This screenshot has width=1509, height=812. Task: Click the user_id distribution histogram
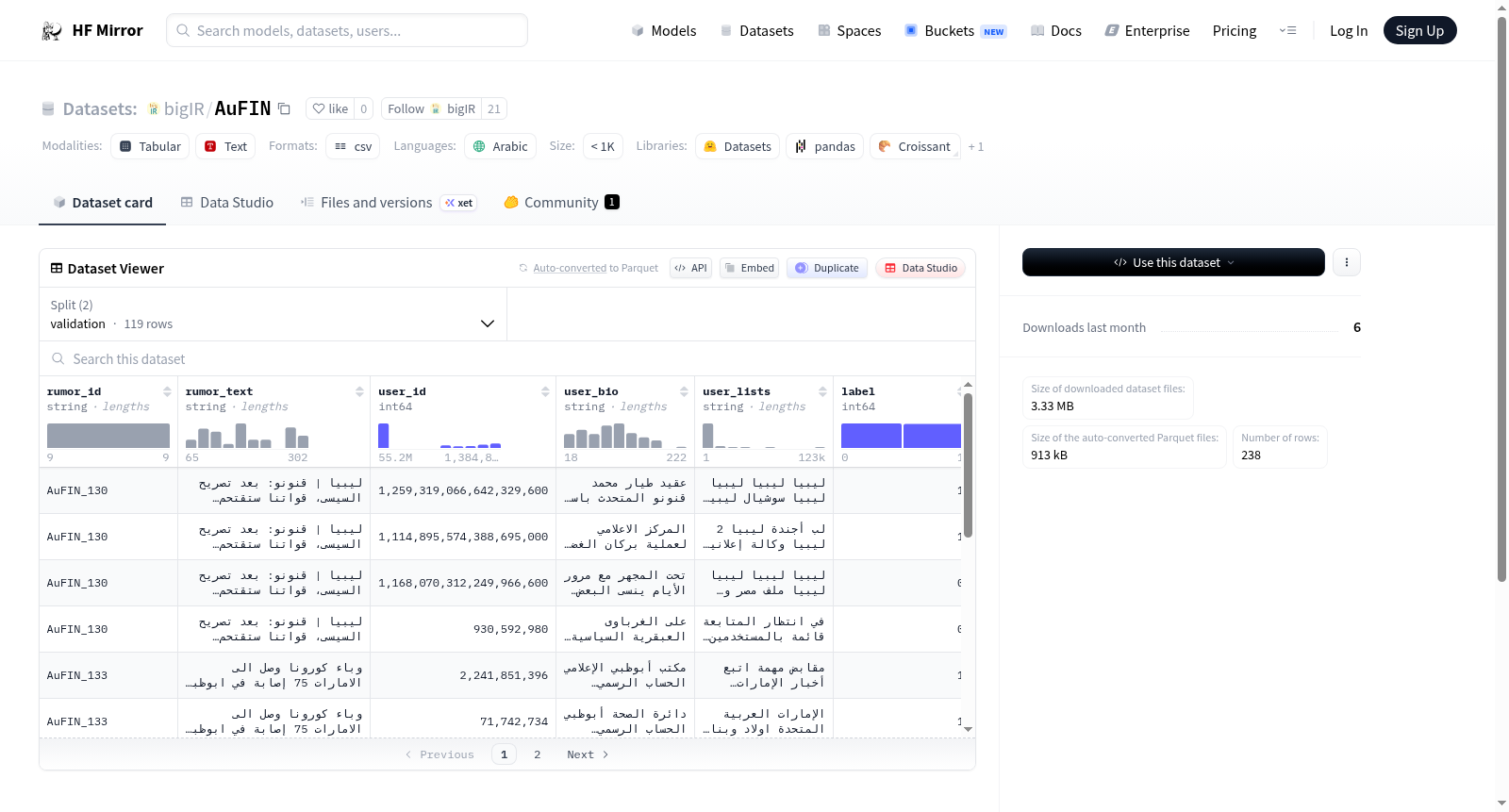coord(439,436)
